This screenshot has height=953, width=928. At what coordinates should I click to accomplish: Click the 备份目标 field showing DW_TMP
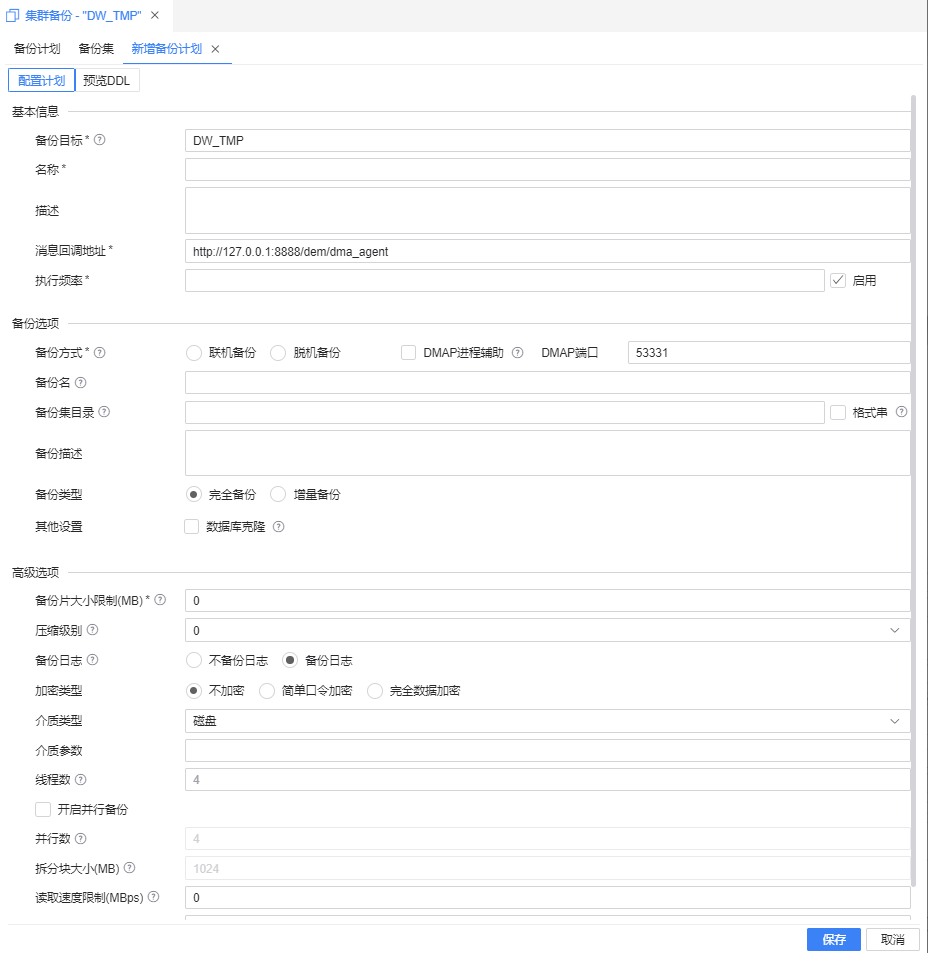click(548, 140)
